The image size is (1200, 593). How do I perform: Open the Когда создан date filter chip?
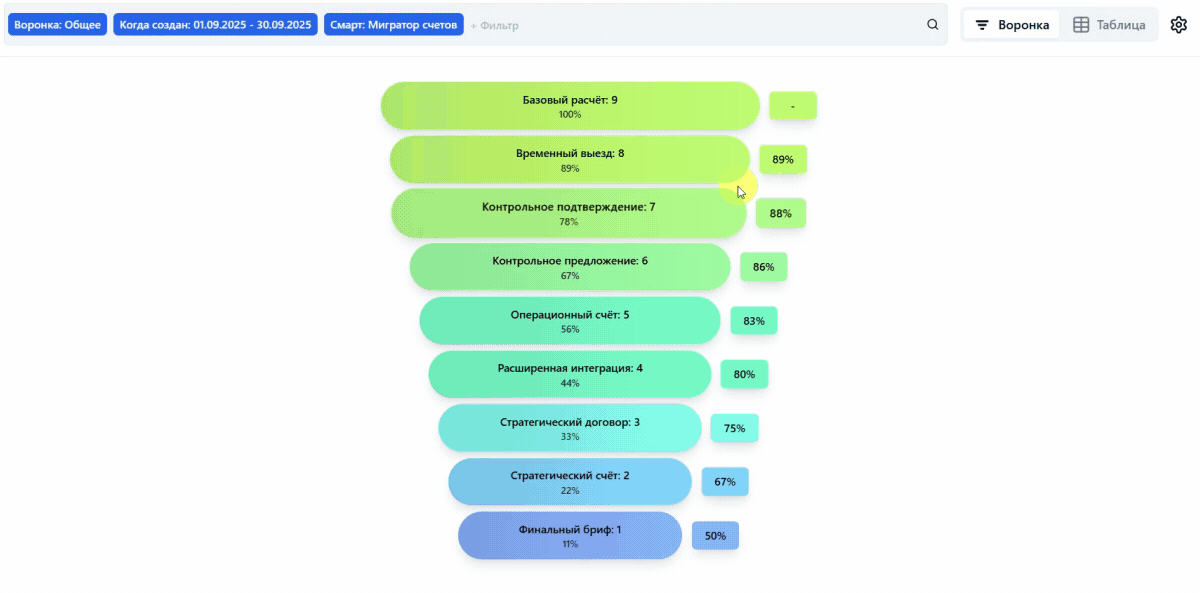(215, 25)
